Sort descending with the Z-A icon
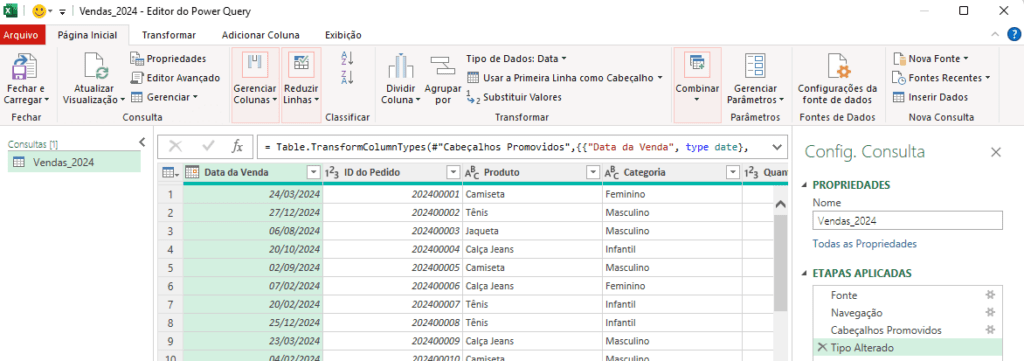This screenshot has height=361, width=1024. point(347,78)
